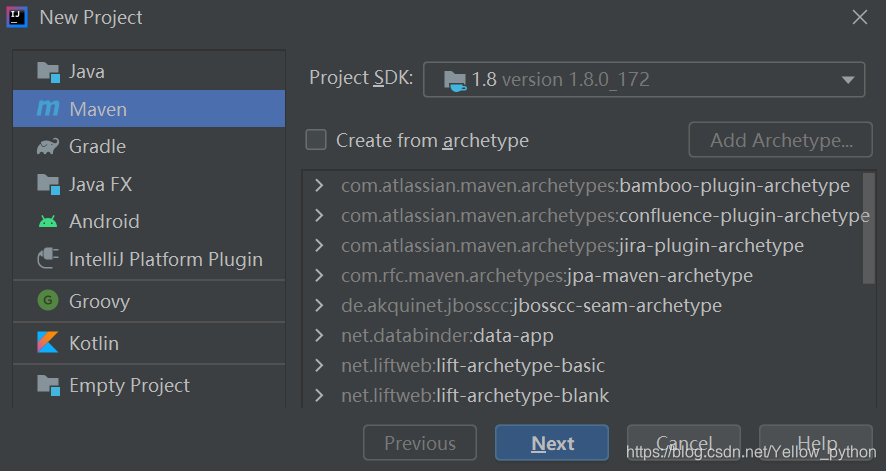Expand jpa-maven-archetype node
This screenshot has height=471, width=886.
pyautogui.click(x=319, y=275)
